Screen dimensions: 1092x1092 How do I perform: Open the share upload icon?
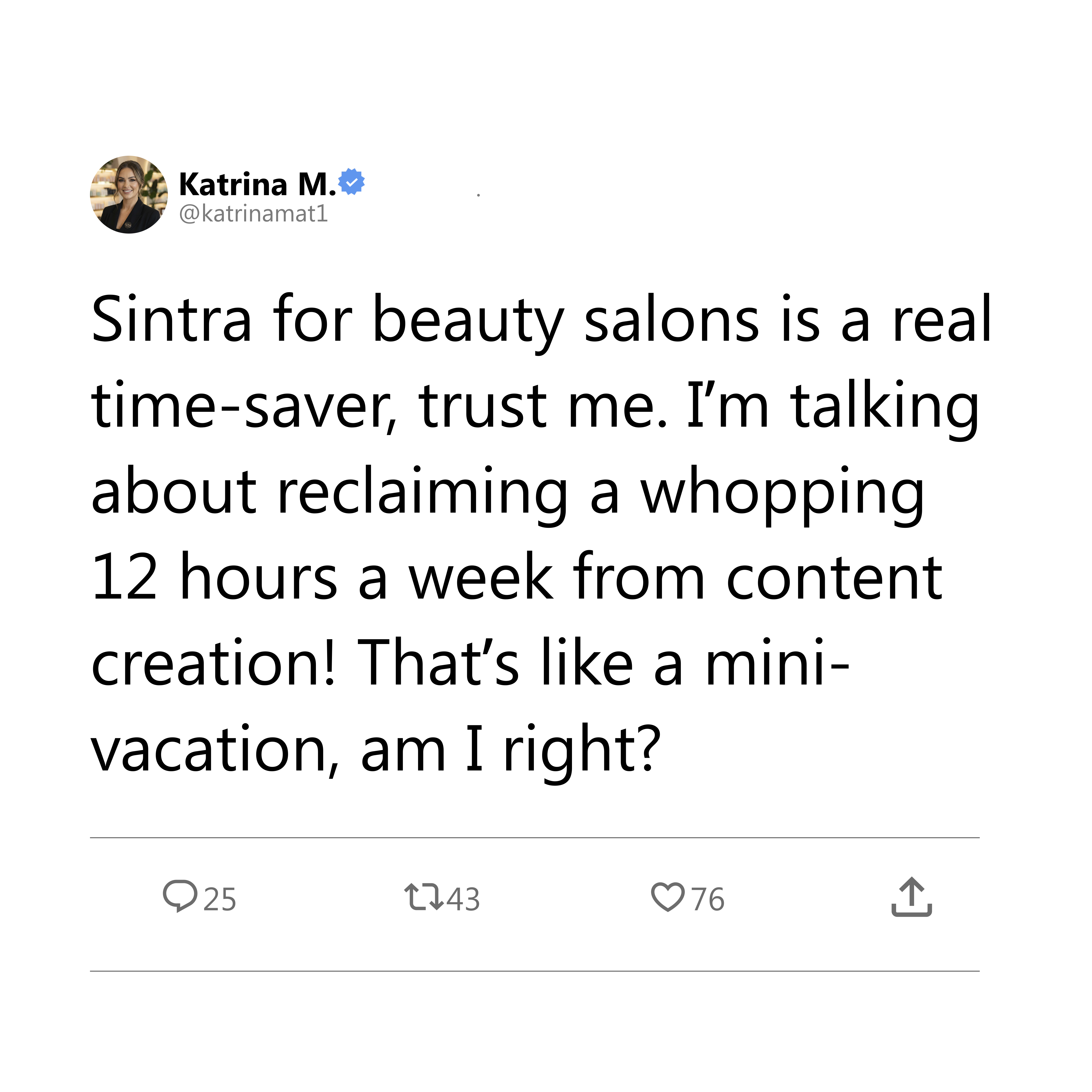tap(911, 896)
